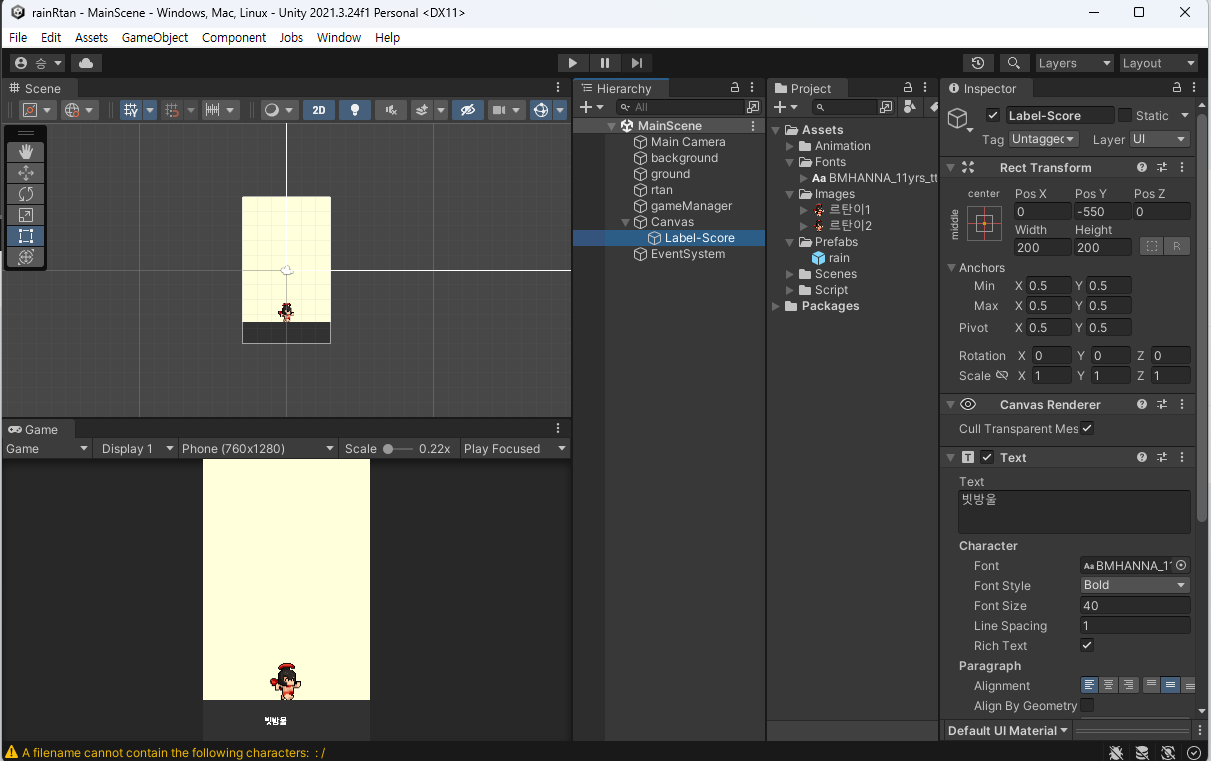
Task: Toggle 2D view mode in Scene
Action: 319,110
